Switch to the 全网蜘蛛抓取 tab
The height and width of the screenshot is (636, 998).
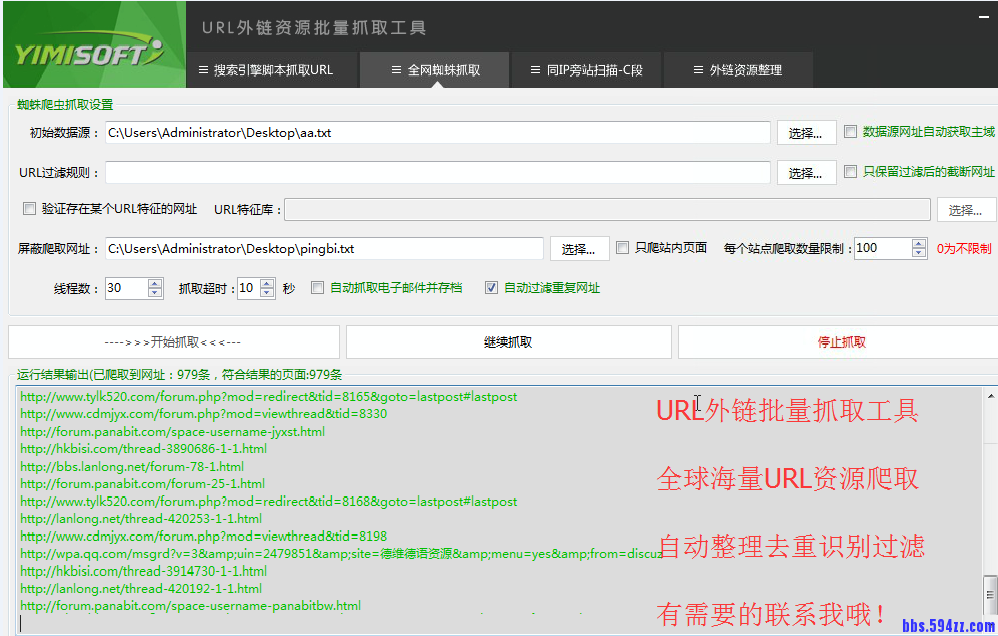[x=434, y=70]
